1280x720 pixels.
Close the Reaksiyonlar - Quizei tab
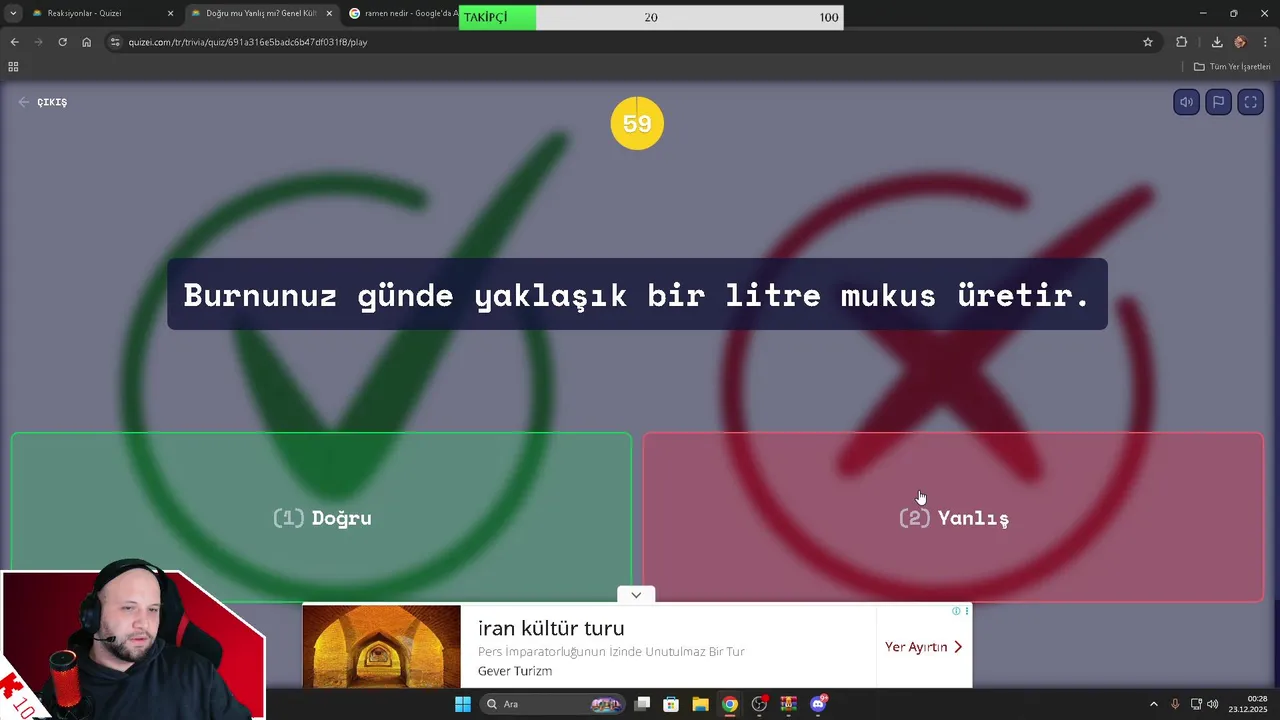click(170, 14)
